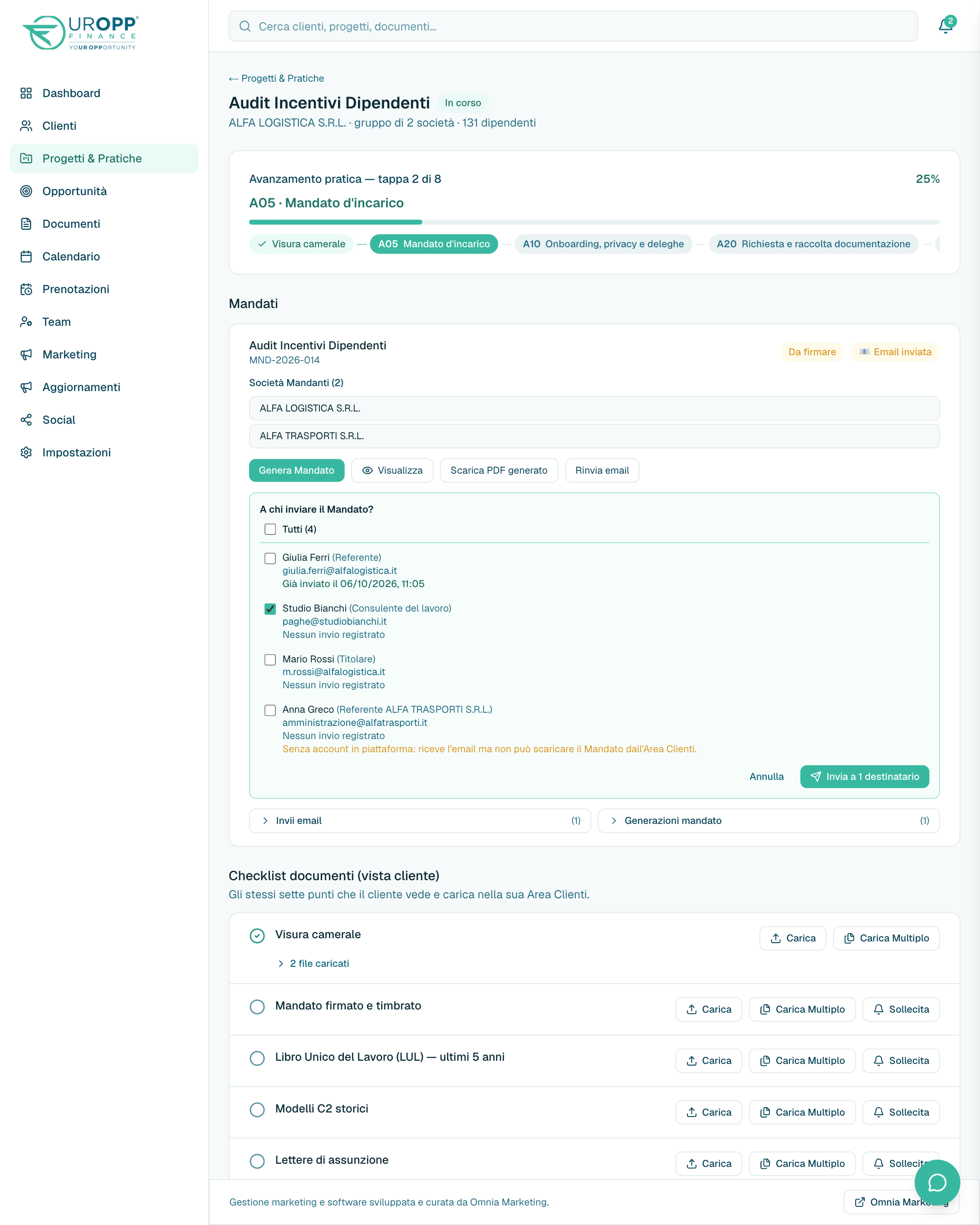Click the Social share icon
The image size is (980, 1225).
[x=26, y=420]
